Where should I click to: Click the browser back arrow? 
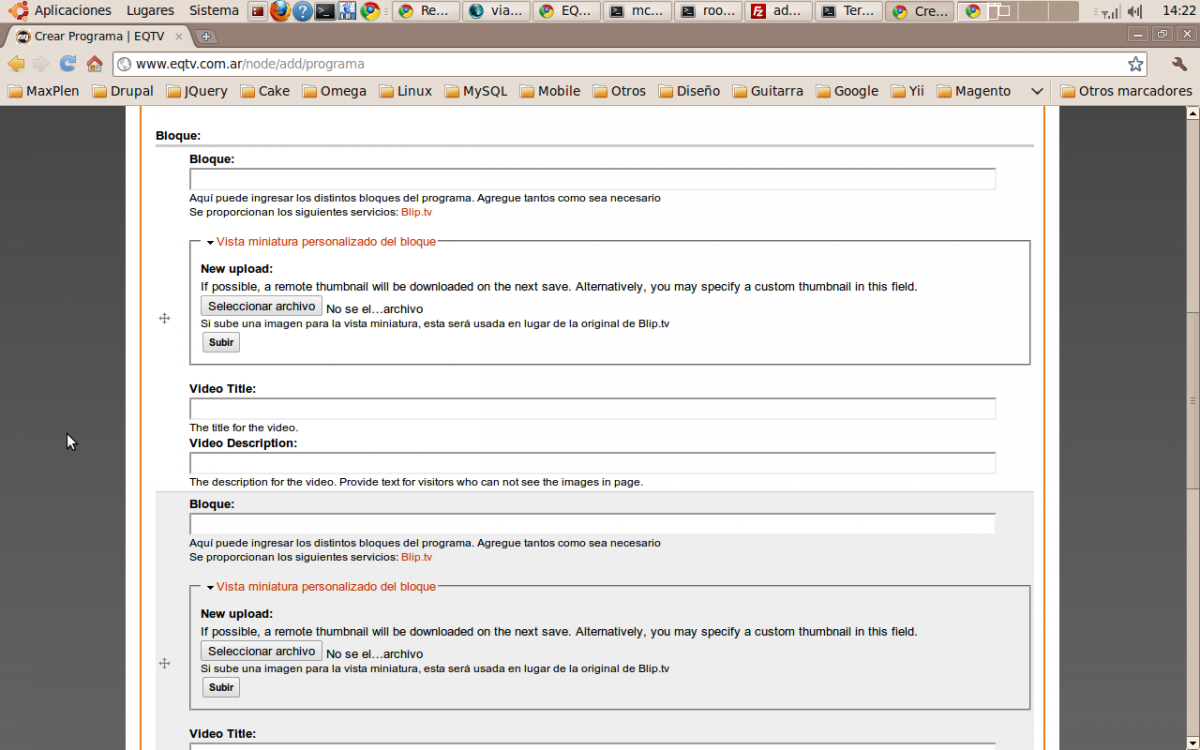coord(16,64)
